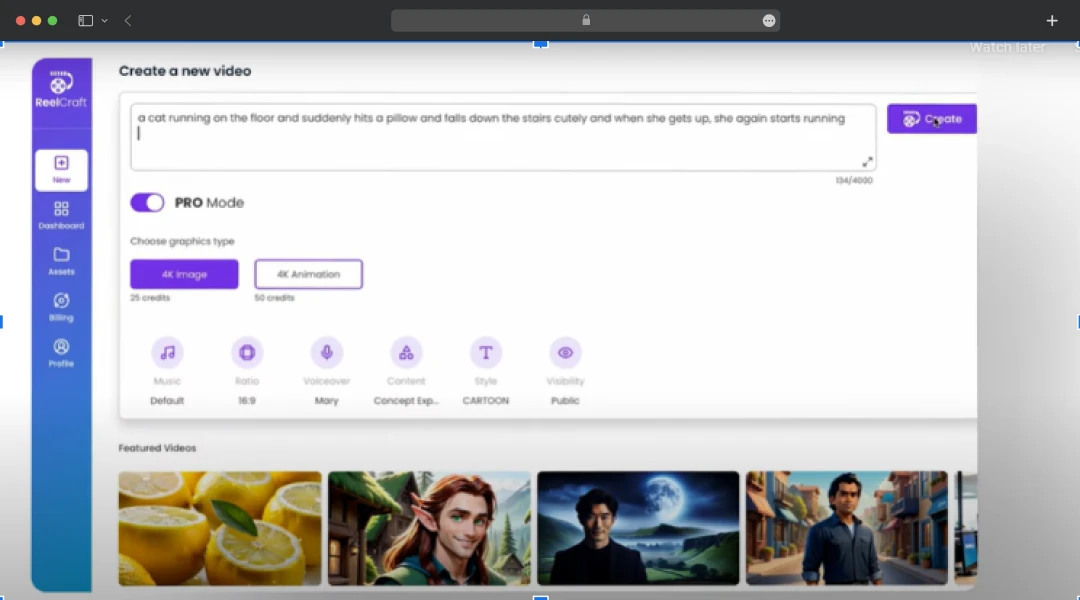The width and height of the screenshot is (1080, 600).
Task: Select the 4K Animation graphics type
Action: pyautogui.click(x=308, y=274)
